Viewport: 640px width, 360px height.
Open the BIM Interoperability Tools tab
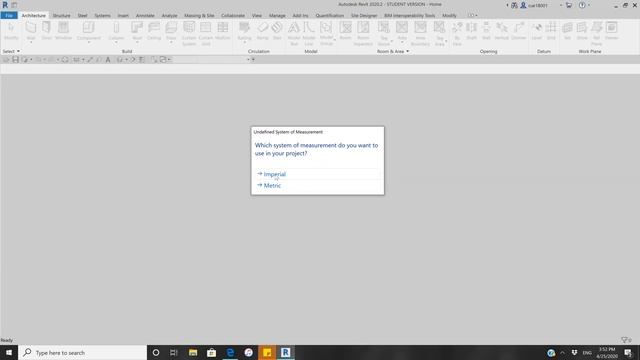[x=409, y=16]
